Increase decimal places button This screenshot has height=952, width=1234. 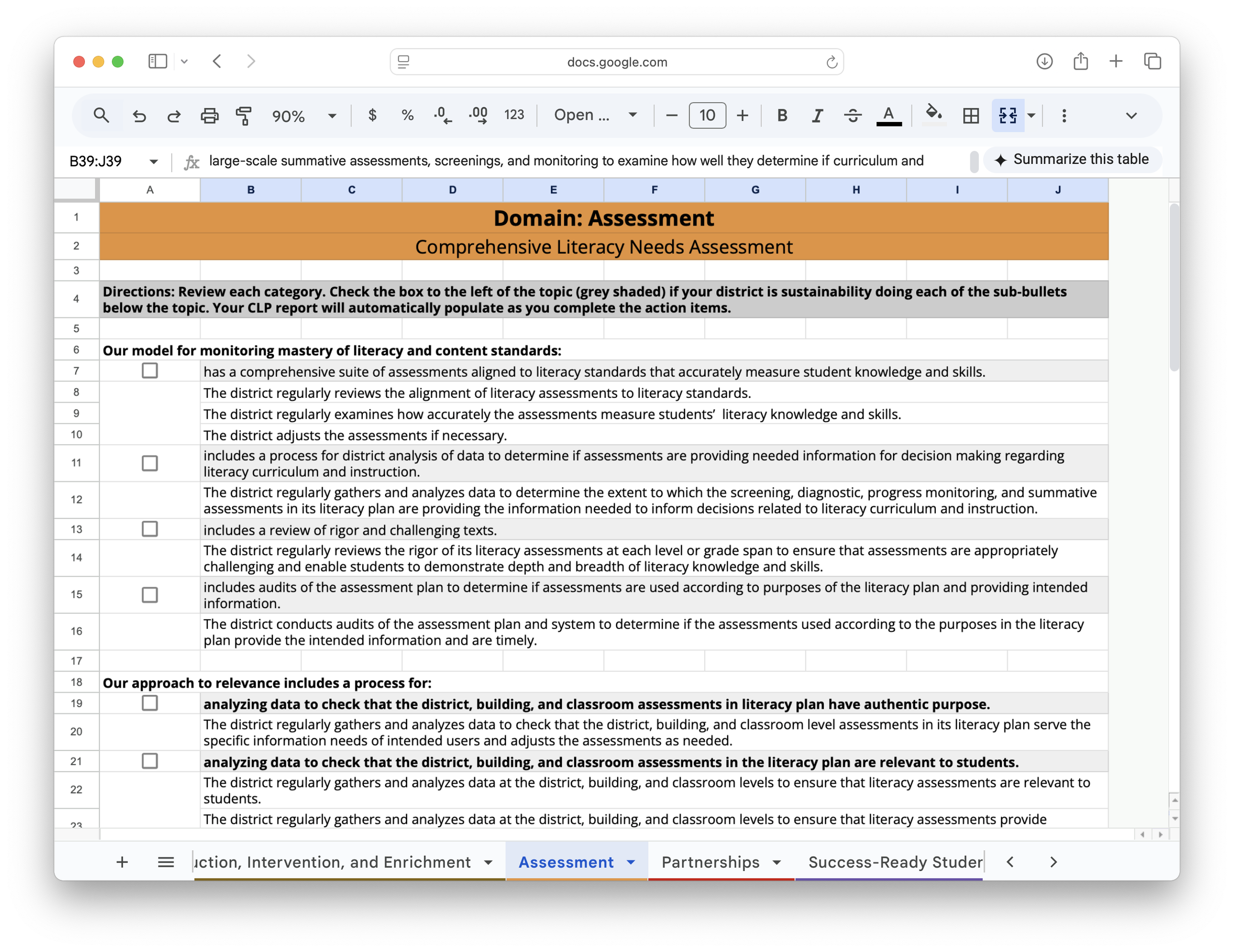[x=478, y=116]
